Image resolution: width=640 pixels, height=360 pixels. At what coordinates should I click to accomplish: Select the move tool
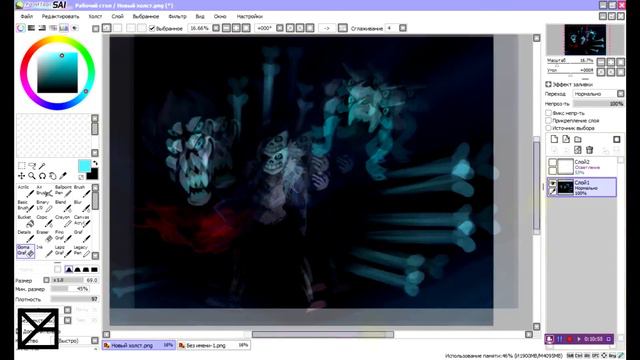coord(22,176)
